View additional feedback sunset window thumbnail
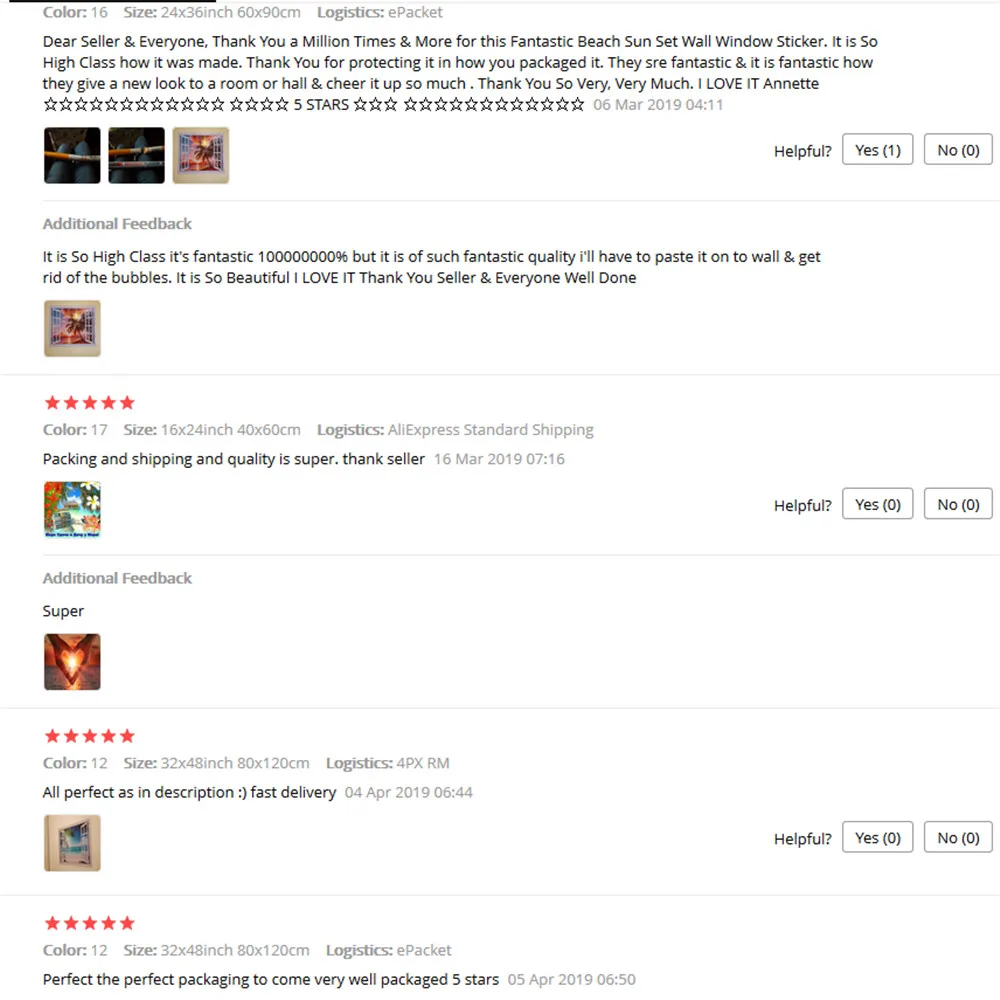 72,328
